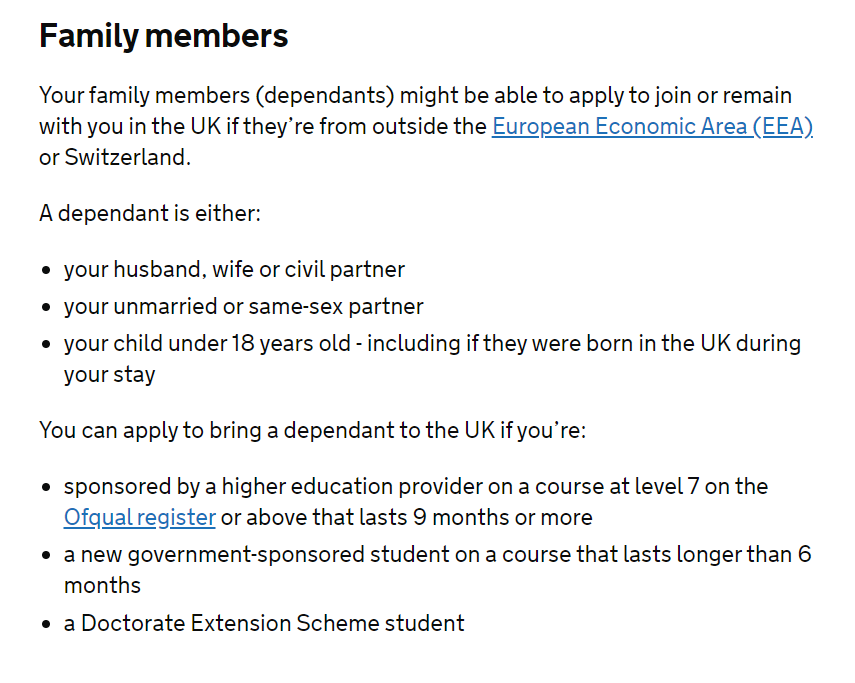Viewport: 855px width, 683px height.
Task: Click 'or above that lasts 9 months or more'
Action: (x=406, y=518)
